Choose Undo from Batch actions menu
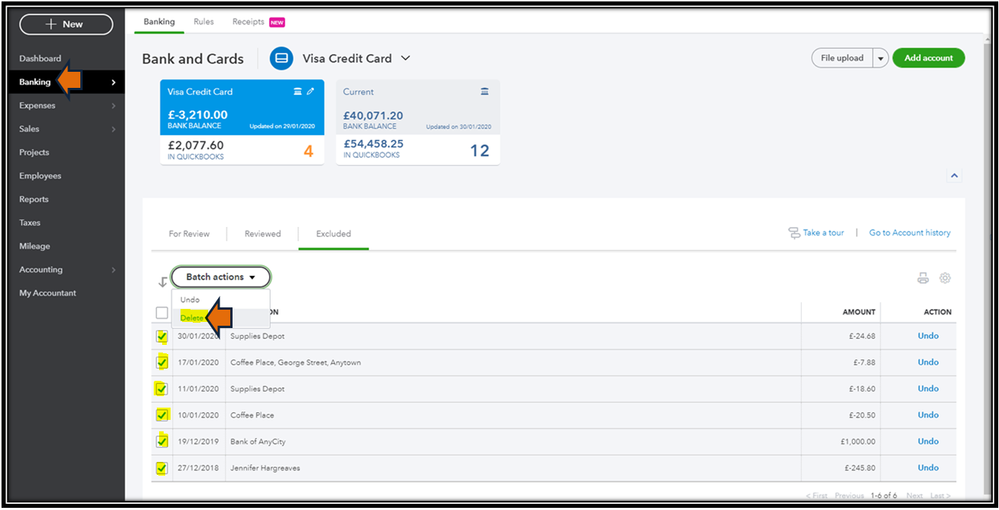The image size is (999, 510). click(x=190, y=300)
